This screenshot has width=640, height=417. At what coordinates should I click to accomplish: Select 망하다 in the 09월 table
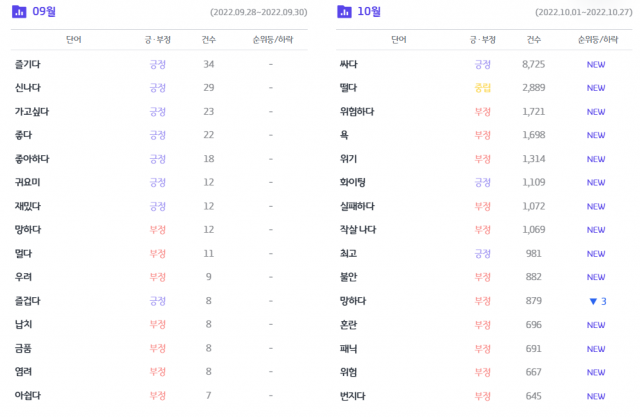click(28, 230)
